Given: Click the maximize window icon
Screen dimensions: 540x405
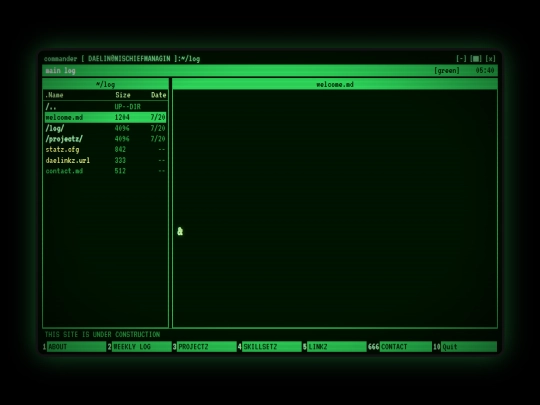Looking at the screenshot, I should [476, 59].
